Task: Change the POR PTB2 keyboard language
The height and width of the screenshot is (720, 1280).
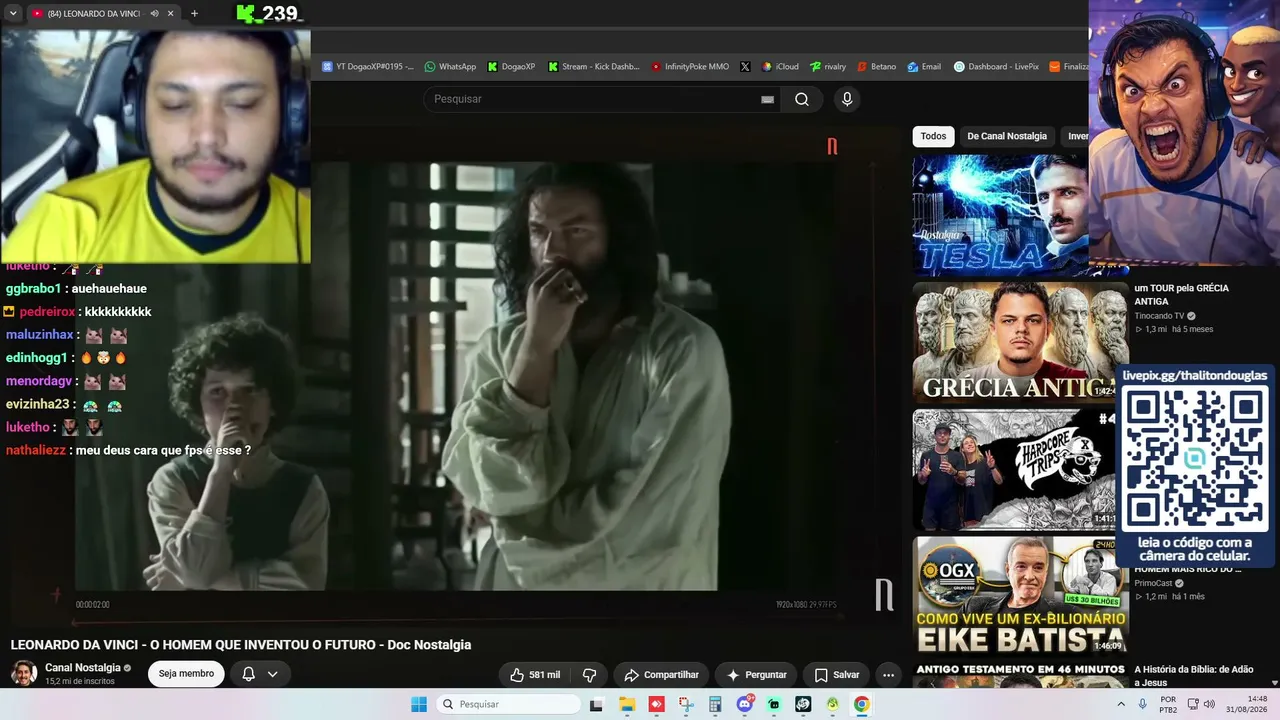Action: coord(1168,704)
